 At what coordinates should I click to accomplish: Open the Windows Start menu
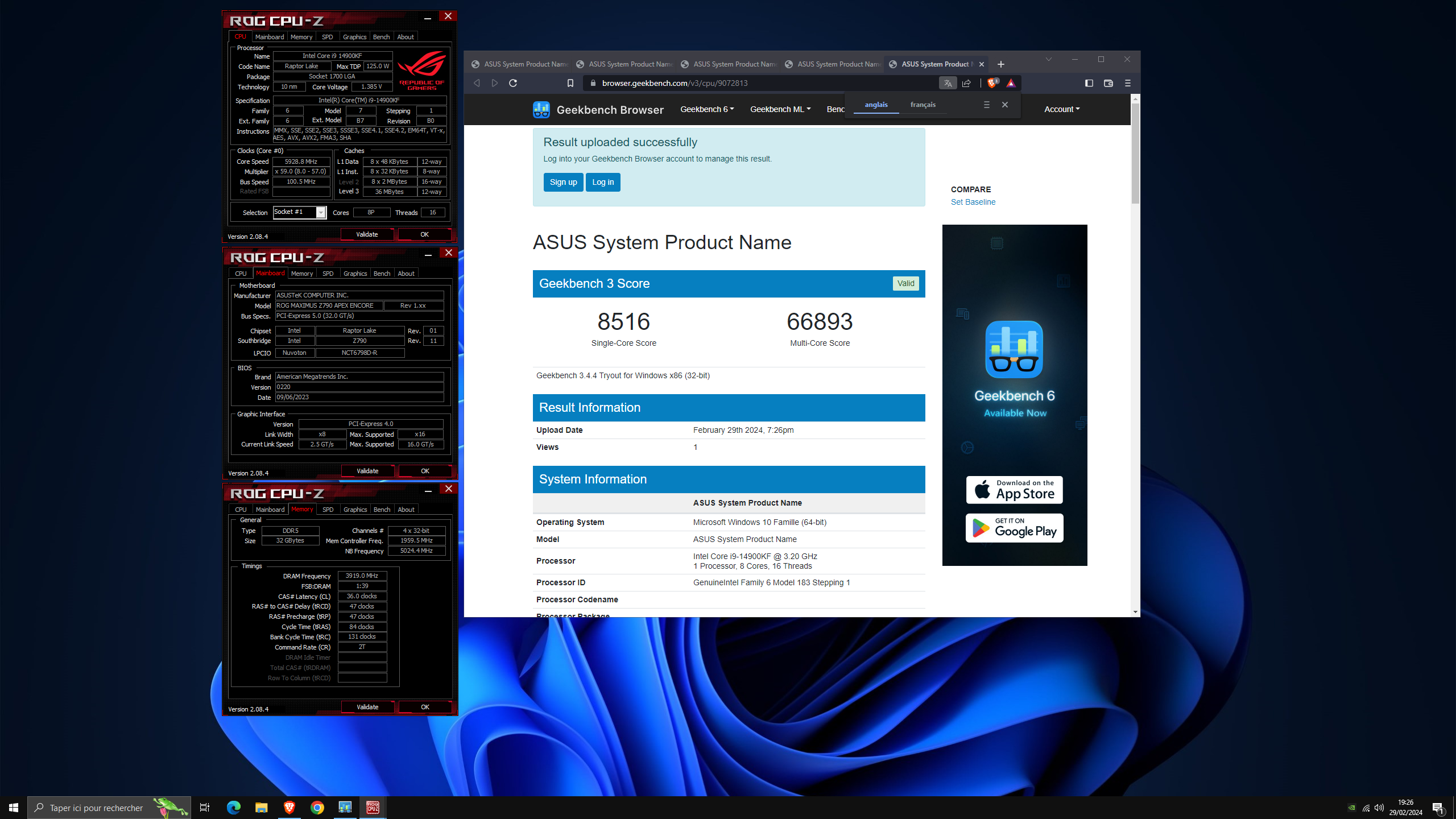(14, 808)
